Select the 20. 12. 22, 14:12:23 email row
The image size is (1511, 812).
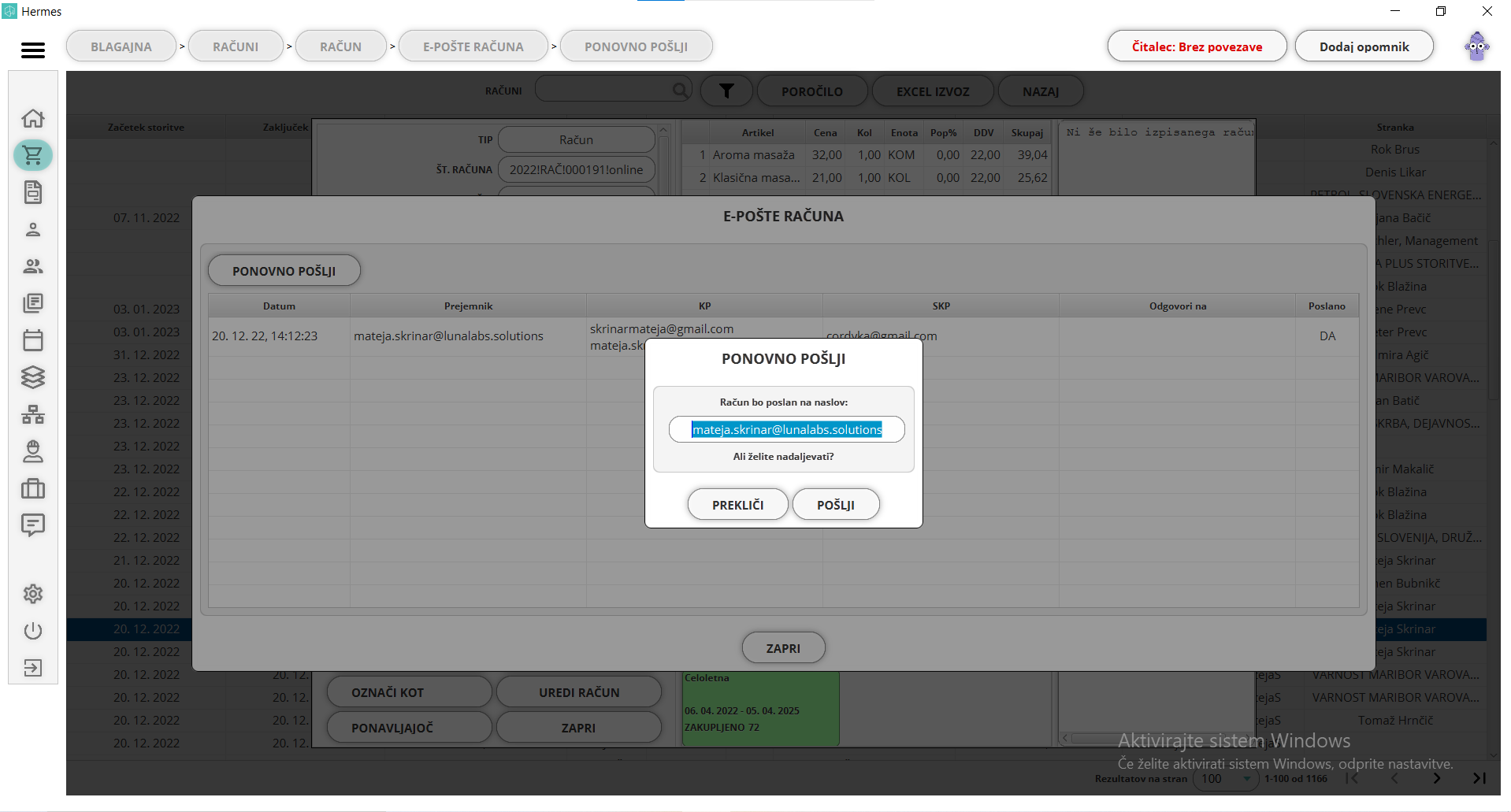click(783, 336)
